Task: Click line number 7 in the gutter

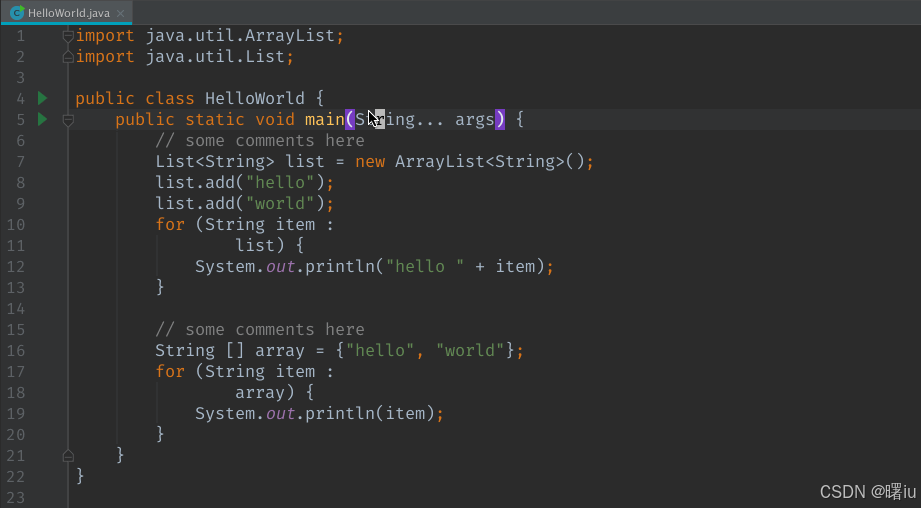Action: (x=20, y=161)
